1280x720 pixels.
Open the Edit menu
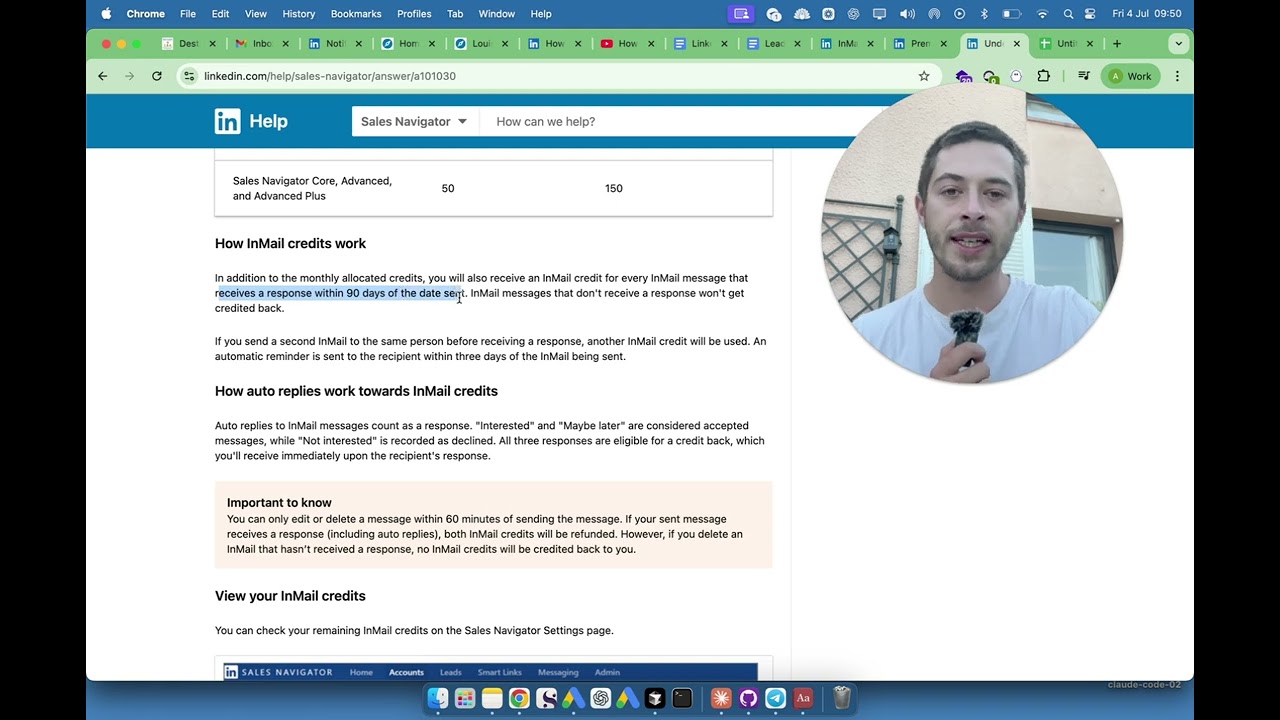220,14
